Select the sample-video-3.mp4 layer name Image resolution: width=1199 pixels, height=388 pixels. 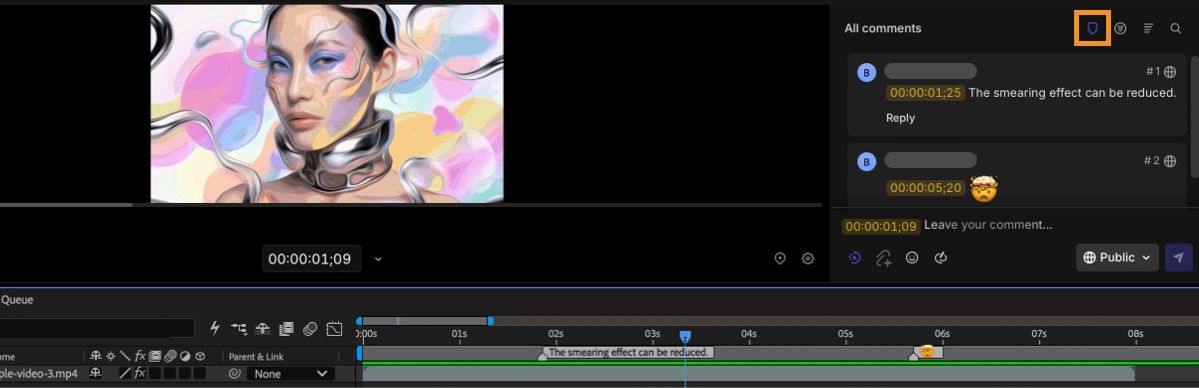39,373
